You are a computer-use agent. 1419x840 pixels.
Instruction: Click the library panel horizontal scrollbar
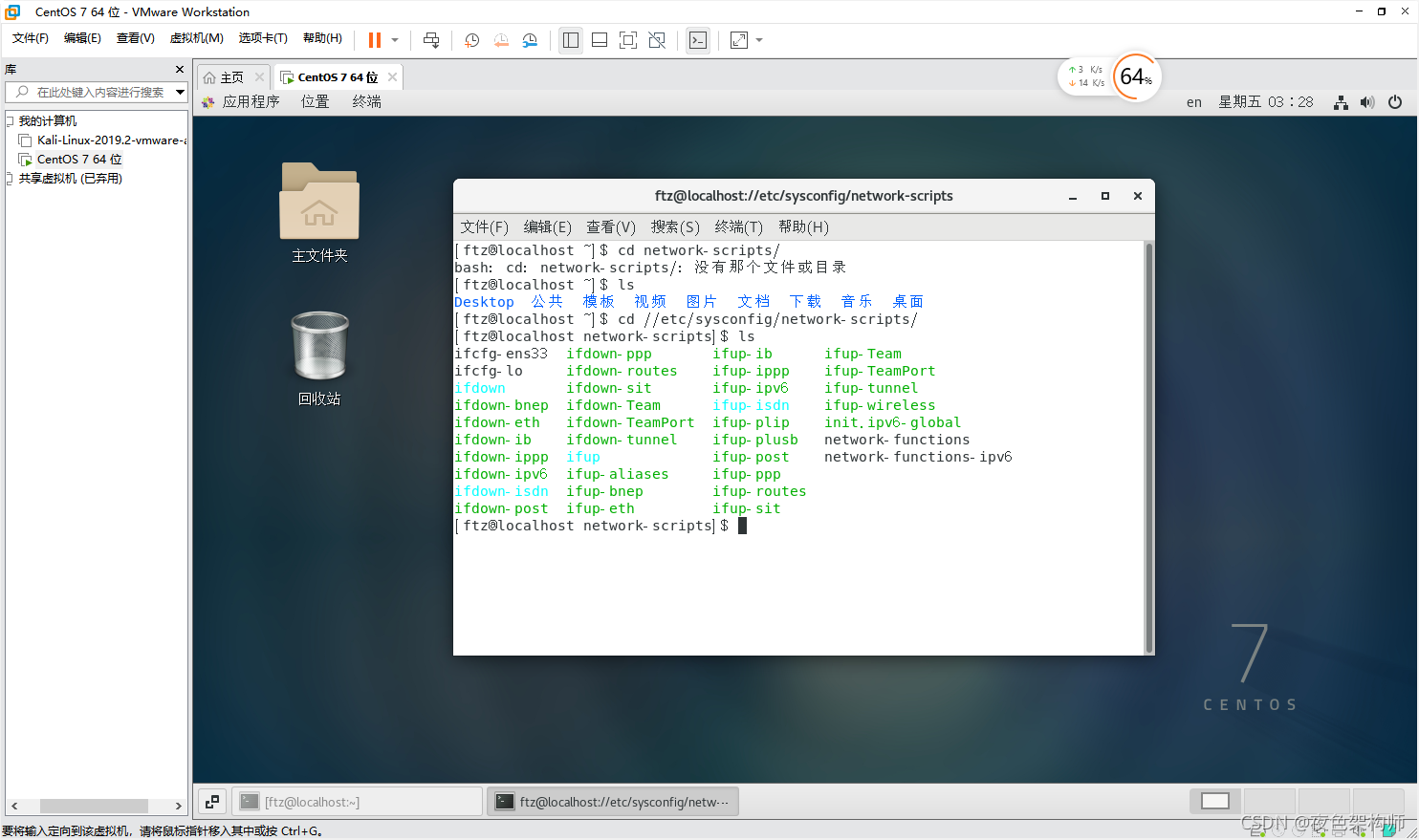point(94,807)
